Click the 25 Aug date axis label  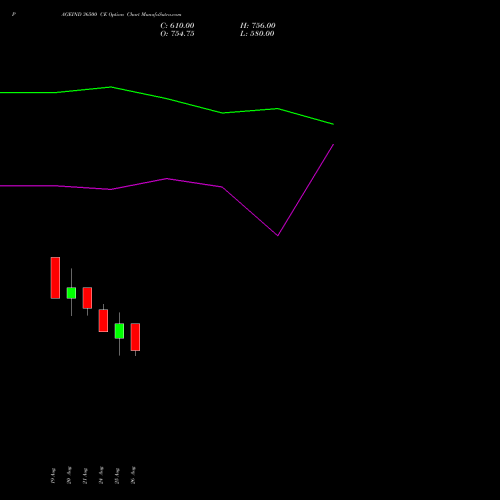117,476
